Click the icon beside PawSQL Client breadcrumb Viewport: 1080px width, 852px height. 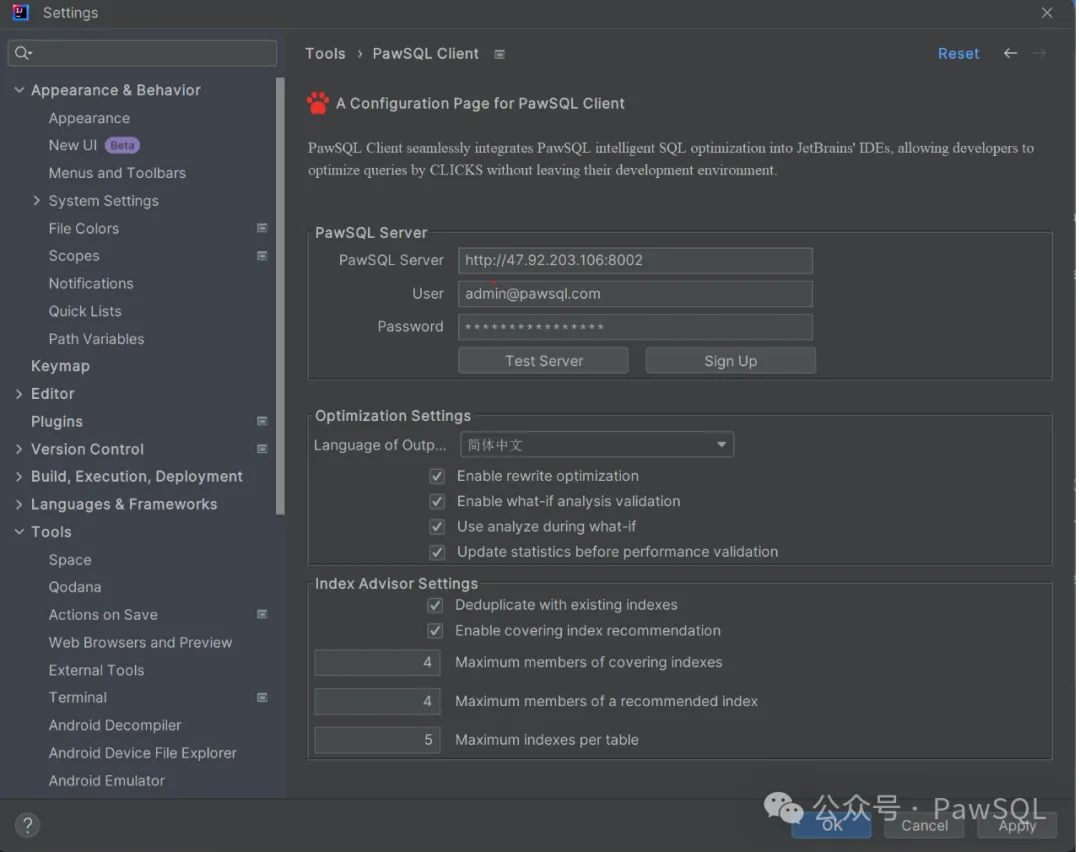[499, 54]
